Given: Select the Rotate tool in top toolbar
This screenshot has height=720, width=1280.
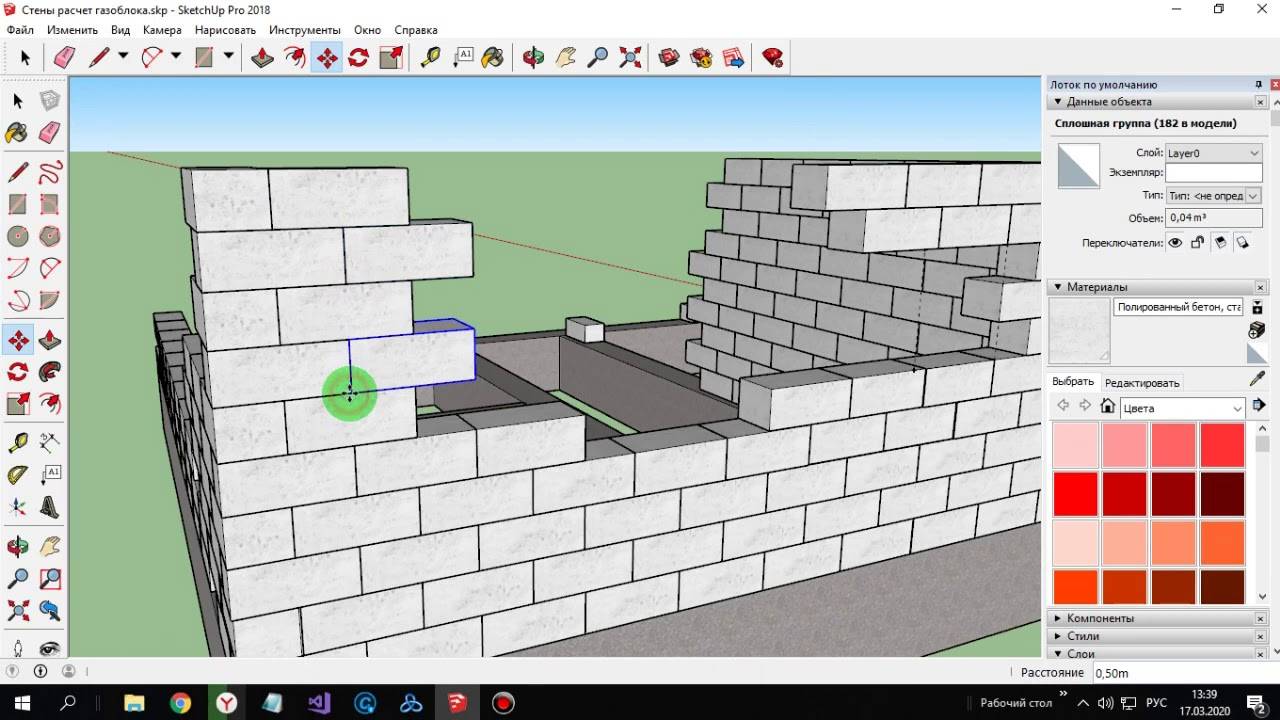Looking at the screenshot, I should [359, 58].
